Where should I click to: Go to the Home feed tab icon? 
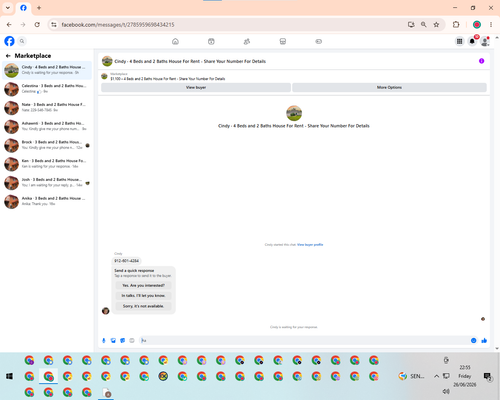[x=175, y=41]
